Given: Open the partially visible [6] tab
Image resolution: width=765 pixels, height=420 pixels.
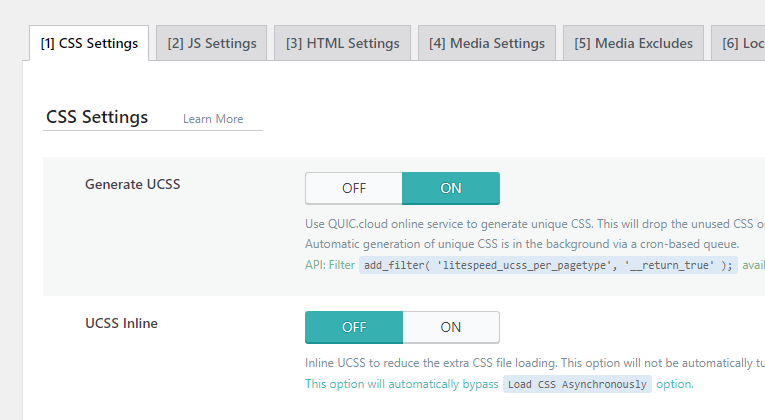Looking at the screenshot, I should pyautogui.click(x=739, y=43).
